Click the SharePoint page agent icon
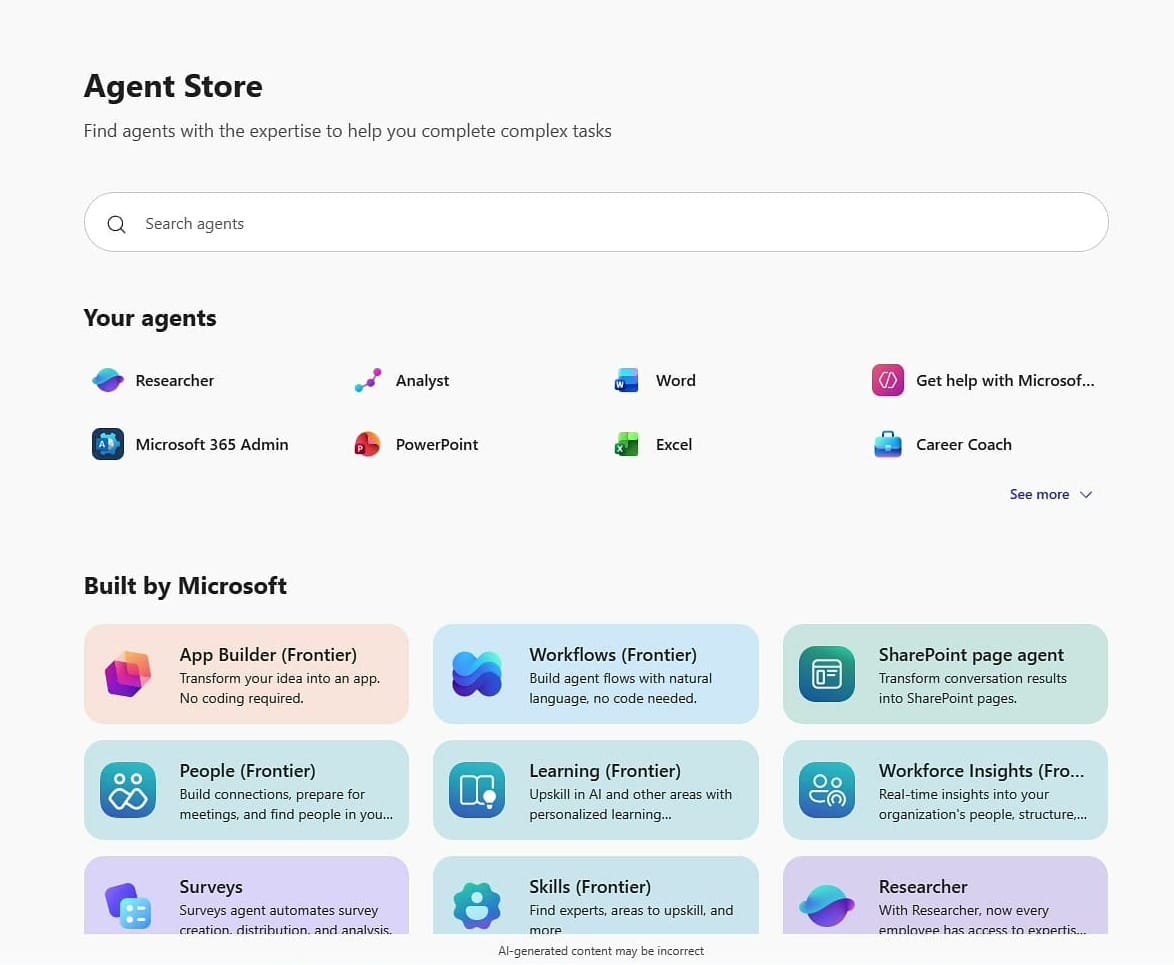Viewport: 1174px width, 965px height. tap(826, 674)
